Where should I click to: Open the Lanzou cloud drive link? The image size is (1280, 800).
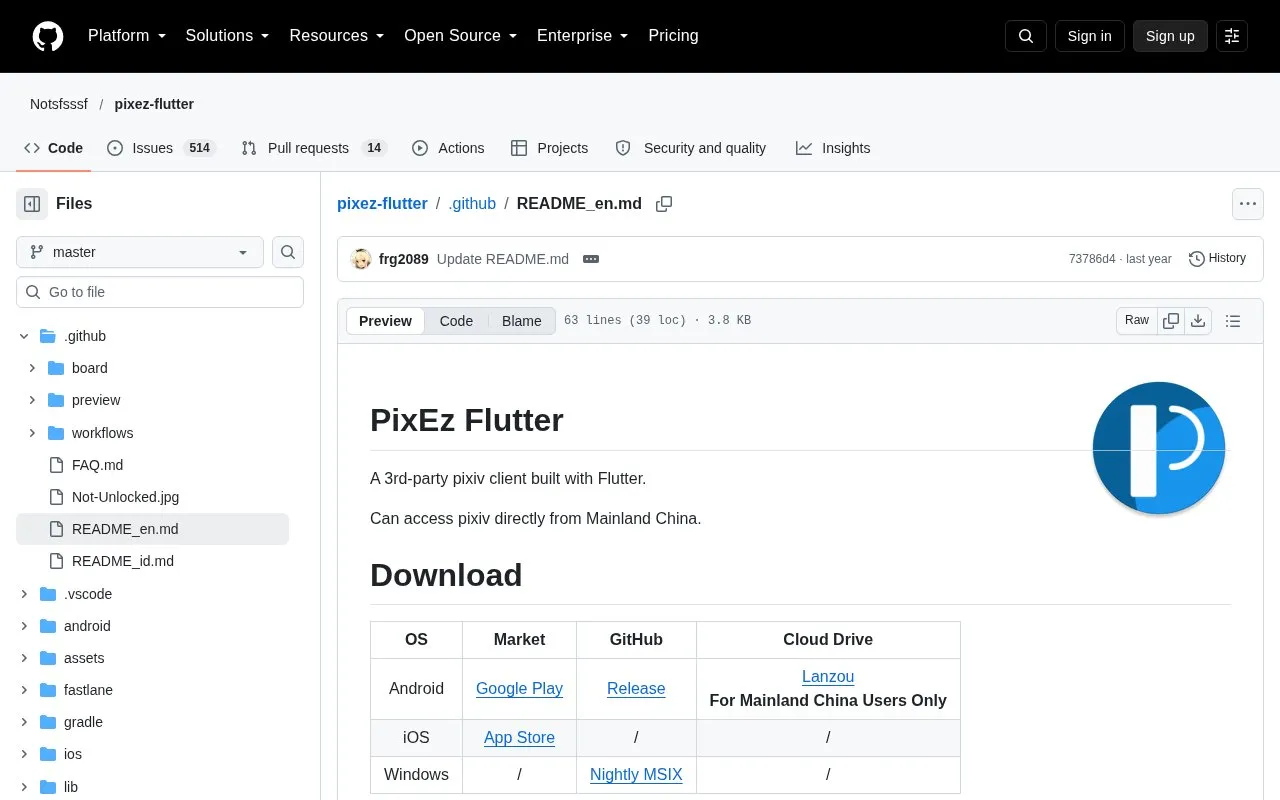[828, 677]
